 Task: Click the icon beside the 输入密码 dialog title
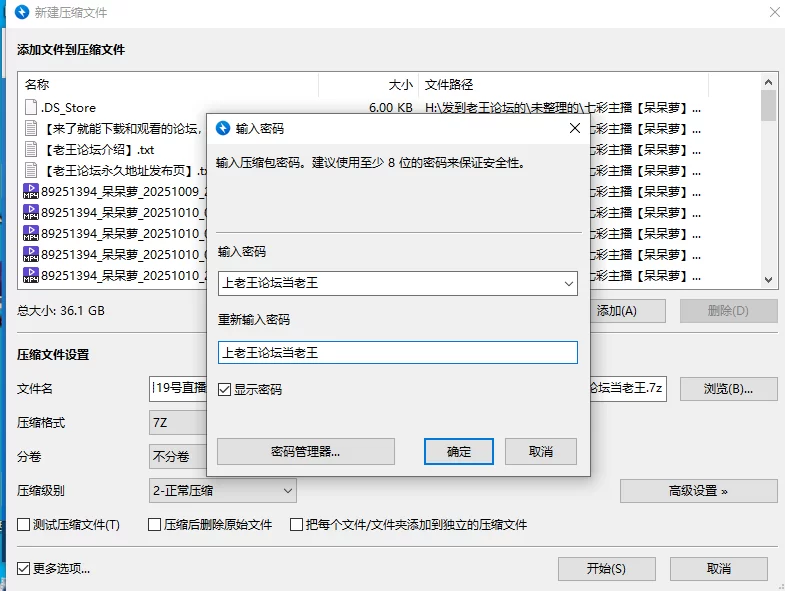(223, 128)
